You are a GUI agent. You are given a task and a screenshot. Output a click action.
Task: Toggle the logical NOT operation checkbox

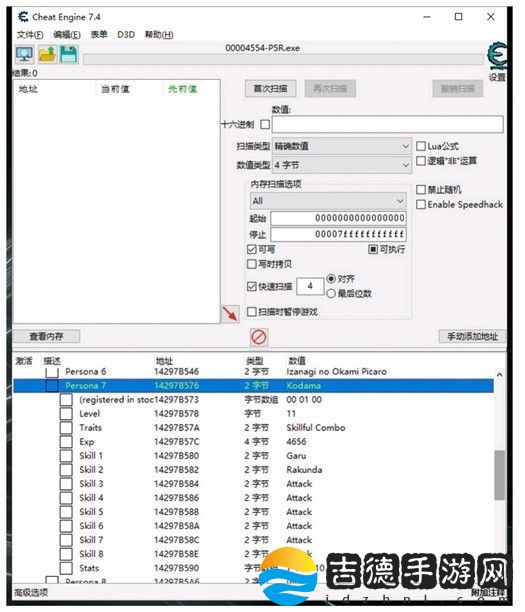420,161
